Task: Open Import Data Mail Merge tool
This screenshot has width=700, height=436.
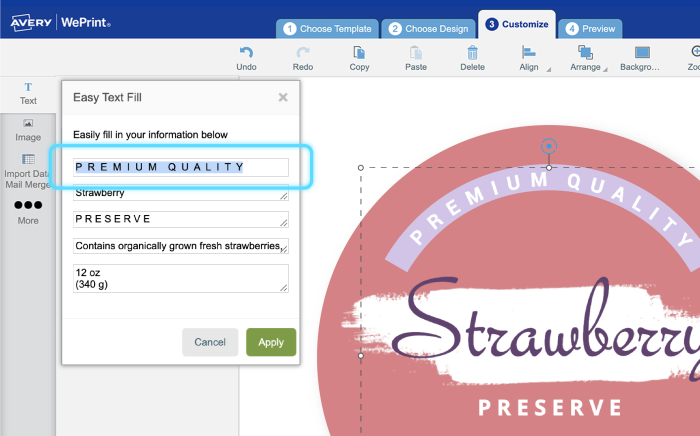Action: pos(28,167)
